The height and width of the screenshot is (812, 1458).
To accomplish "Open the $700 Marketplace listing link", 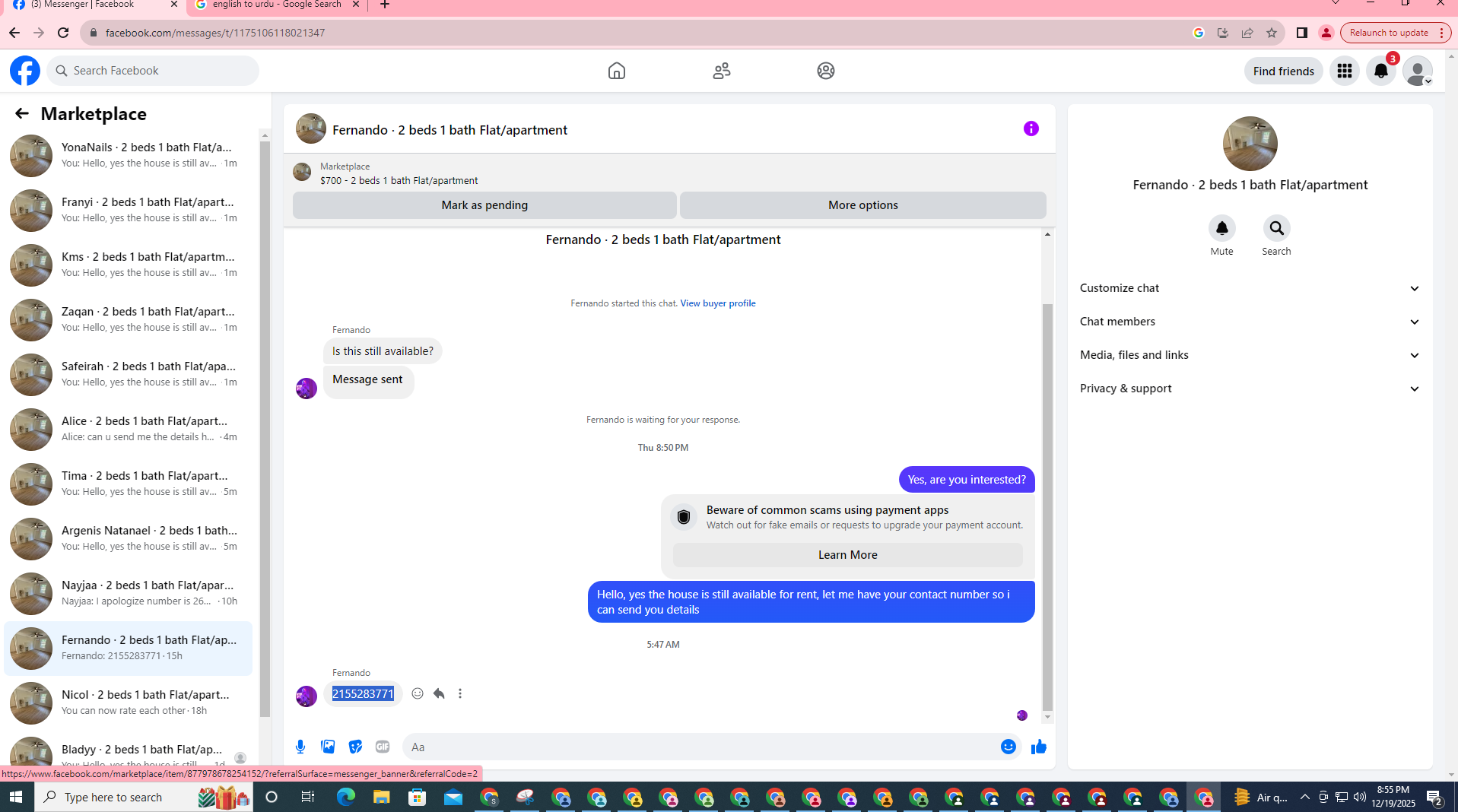I will [399, 181].
